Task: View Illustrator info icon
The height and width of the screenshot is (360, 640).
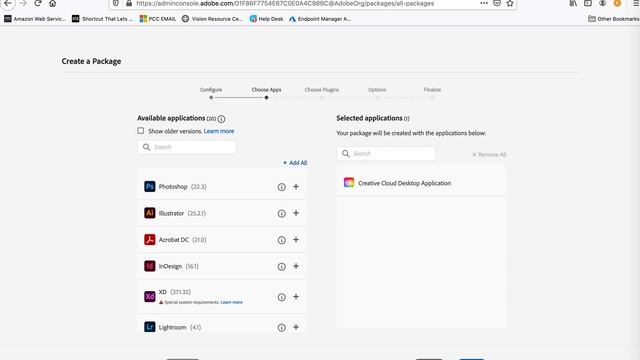Action: (x=282, y=213)
